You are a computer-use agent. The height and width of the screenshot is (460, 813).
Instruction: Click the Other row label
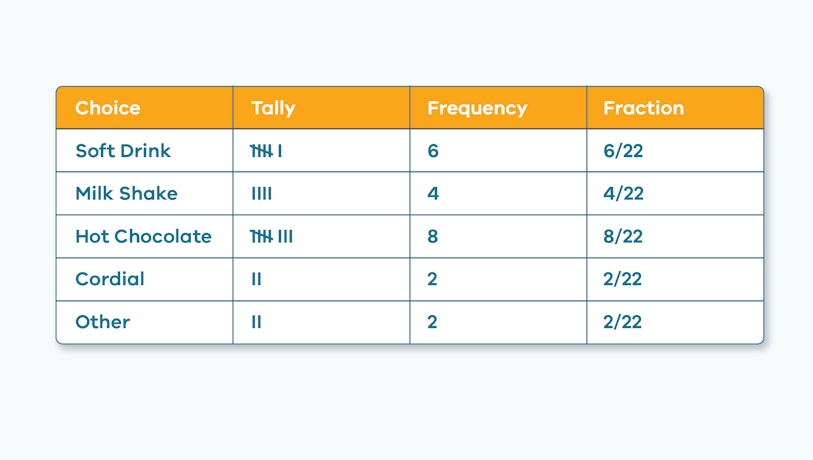click(x=102, y=322)
